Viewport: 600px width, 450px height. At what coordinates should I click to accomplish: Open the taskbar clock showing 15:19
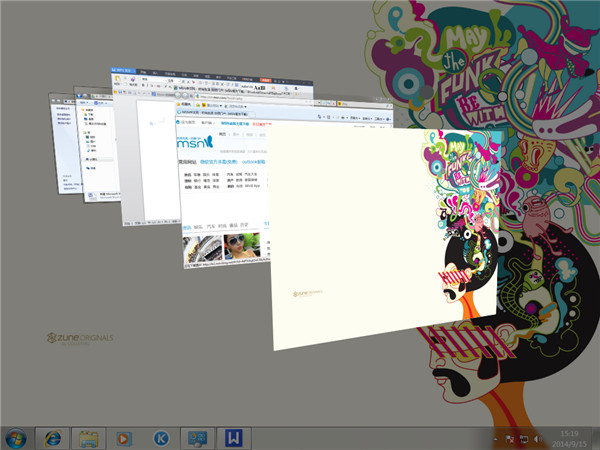pos(567,438)
